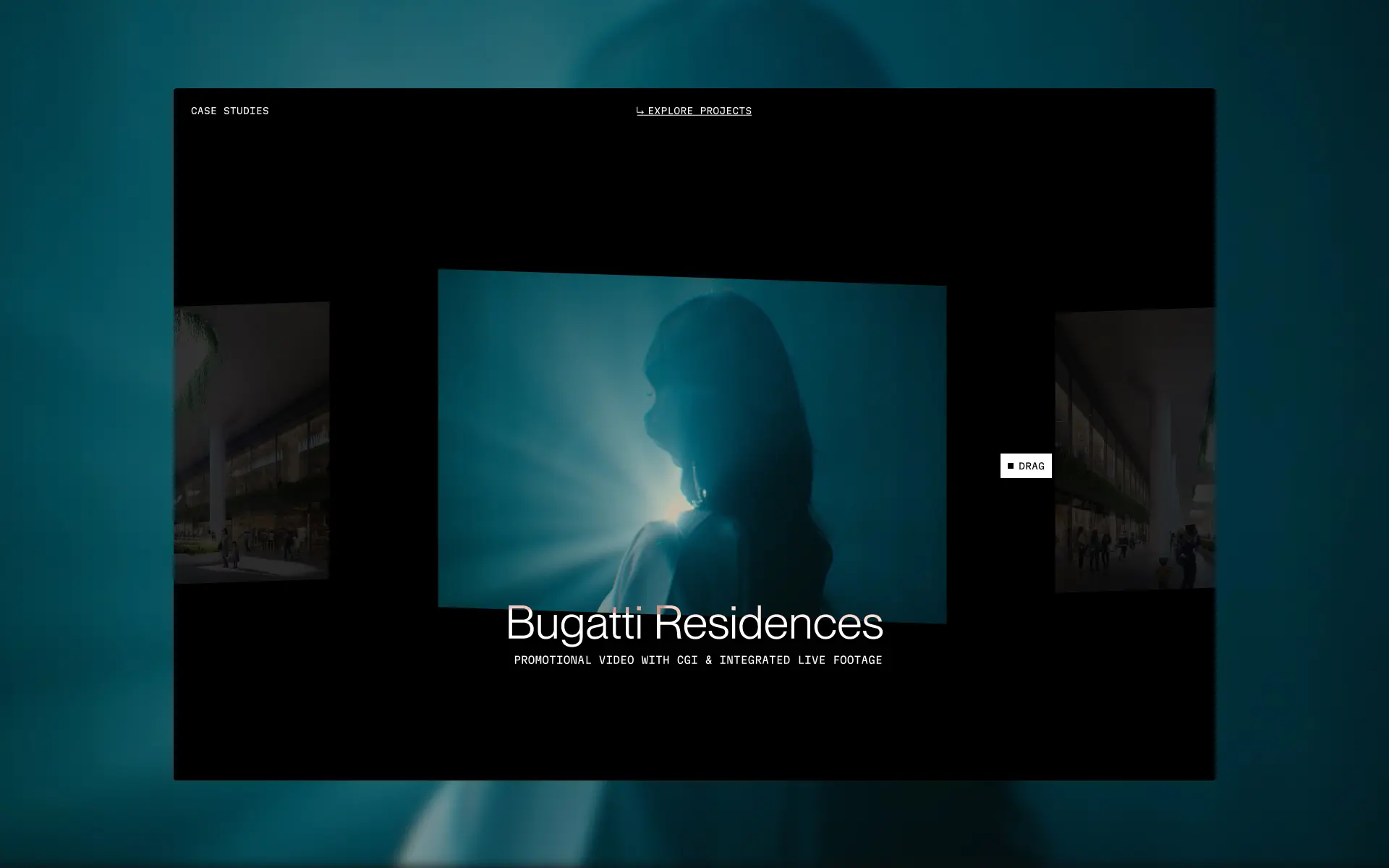Click the Bugatti Residences title text
Screen dimensions: 1389x868
(x=694, y=623)
